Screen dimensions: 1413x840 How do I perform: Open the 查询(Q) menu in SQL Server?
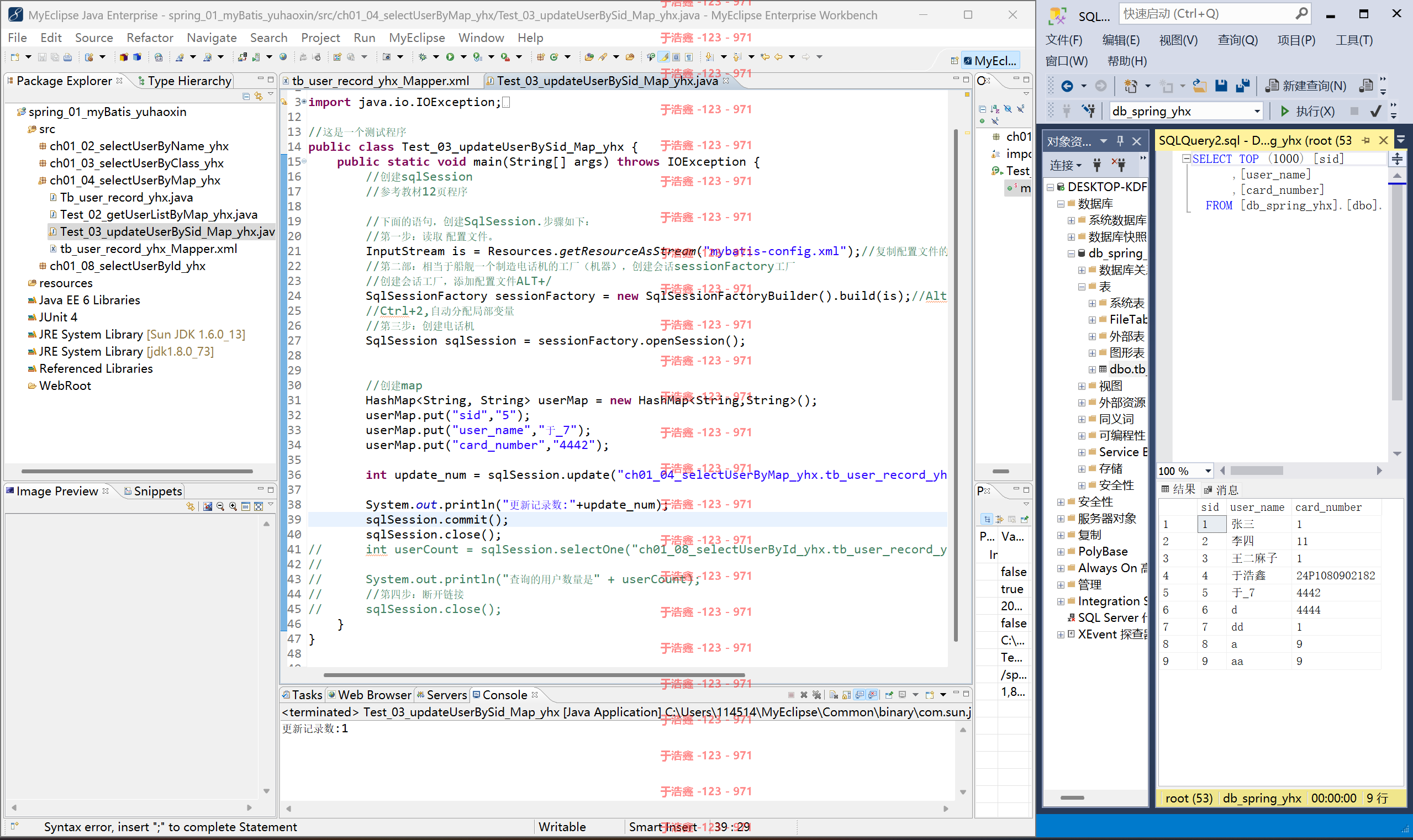pyautogui.click(x=1237, y=40)
